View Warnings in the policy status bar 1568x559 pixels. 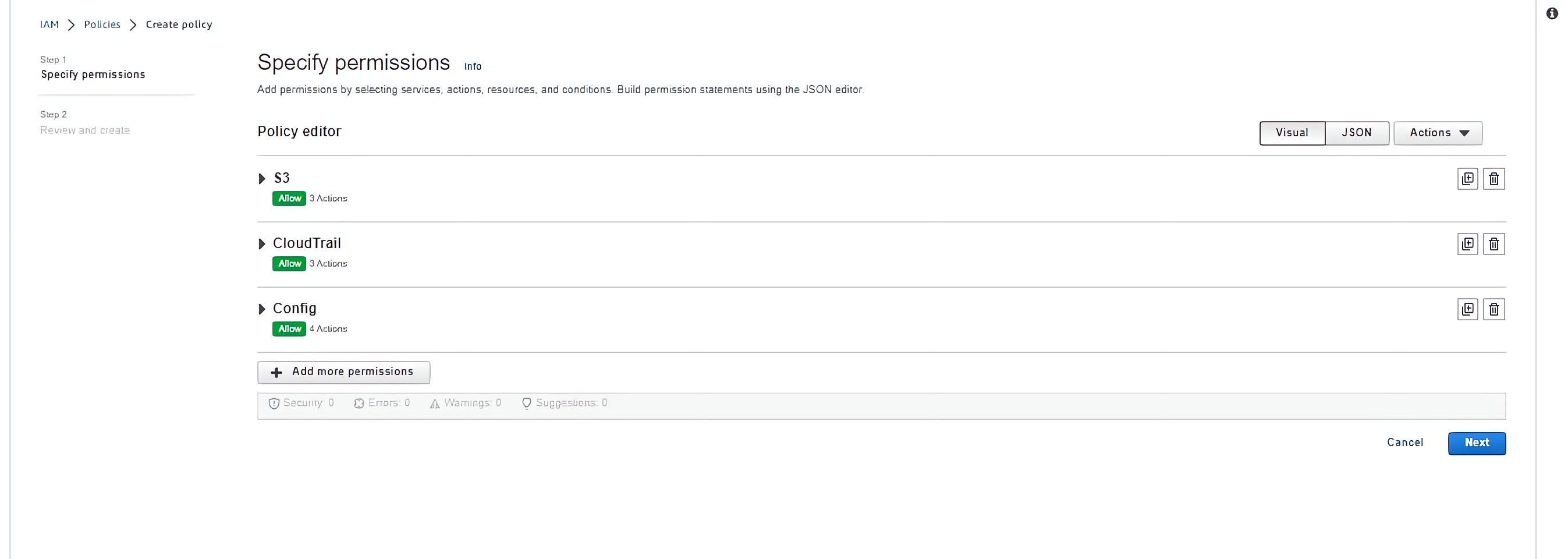tap(466, 402)
